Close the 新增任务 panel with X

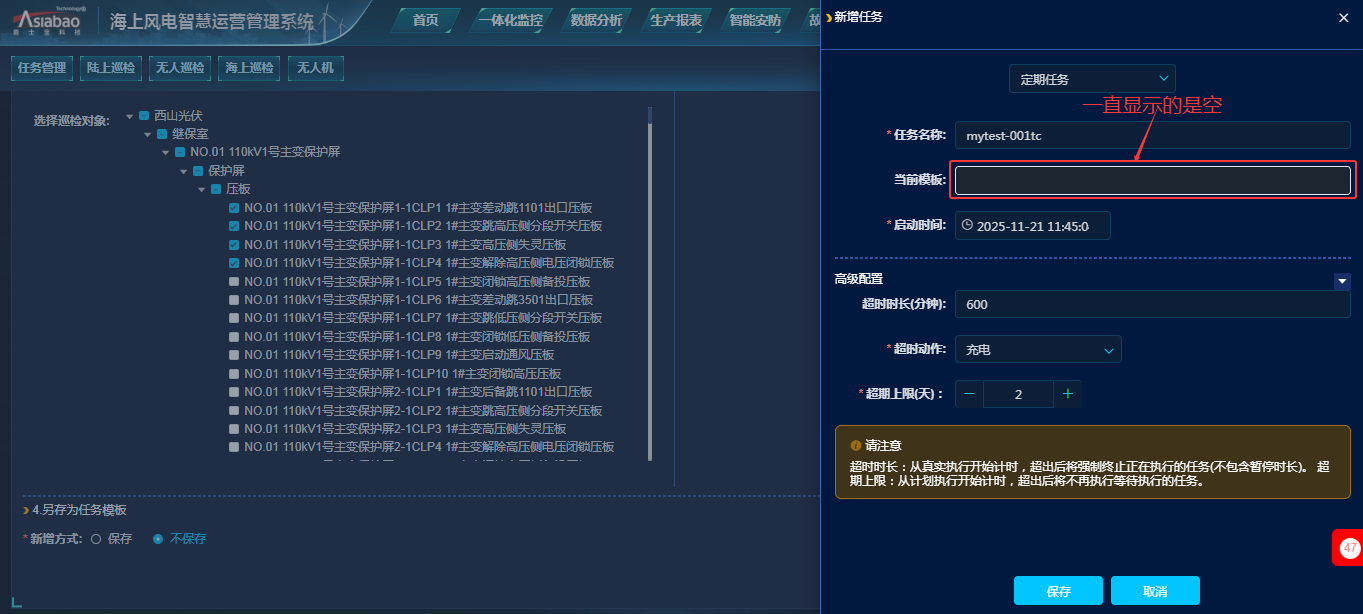(1342, 17)
